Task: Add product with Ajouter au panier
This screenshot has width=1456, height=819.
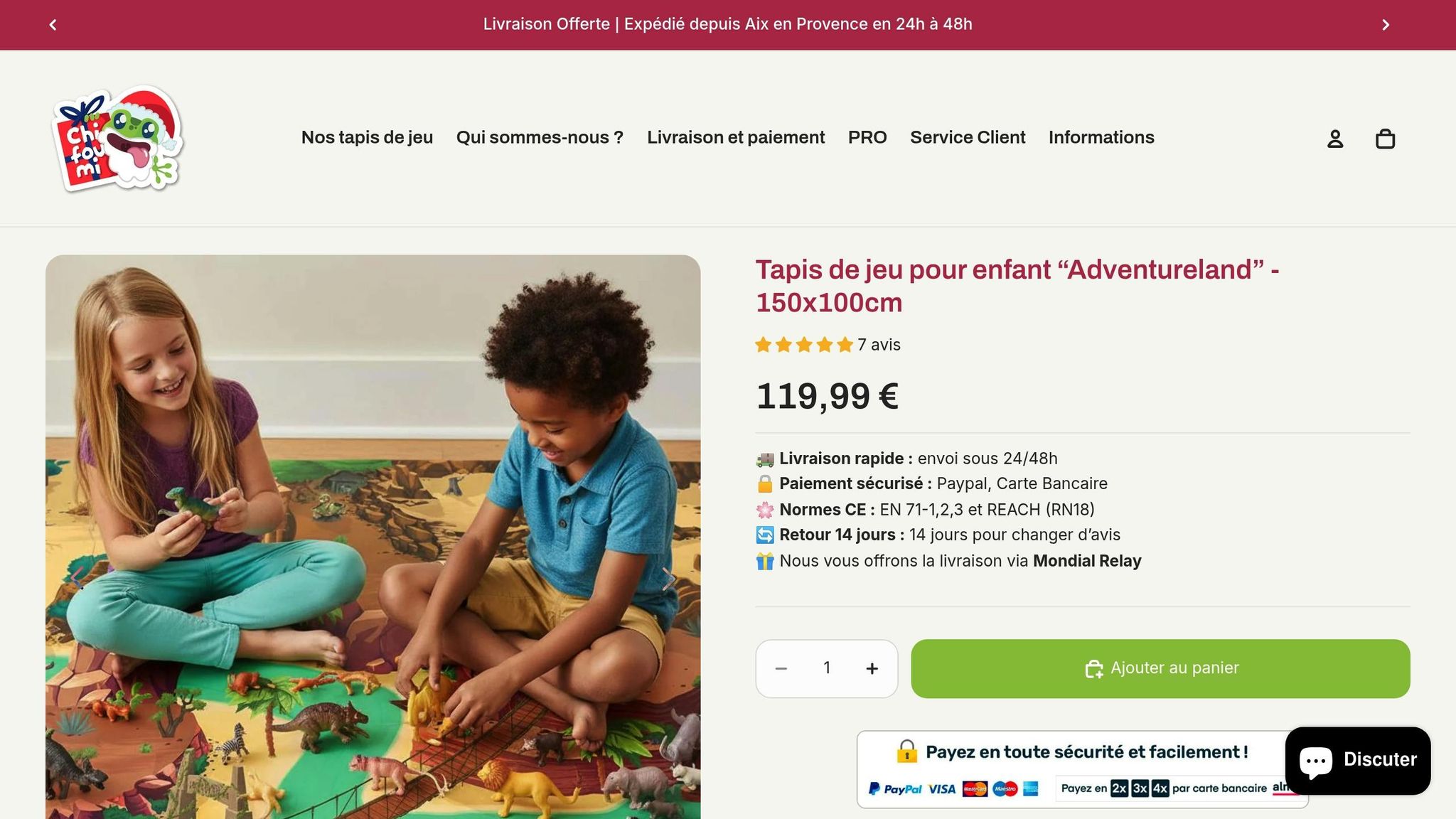Action: (1160, 668)
